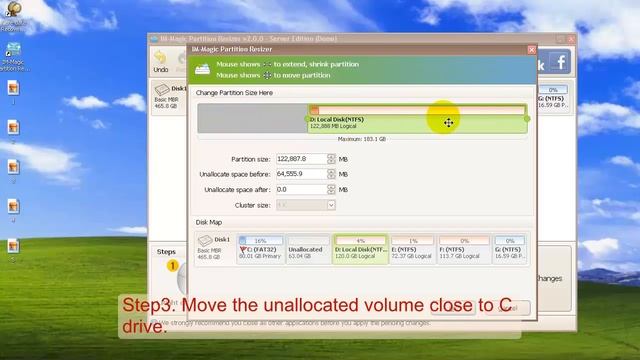The width and height of the screenshot is (640, 360).
Task: Open the Facebook icon in the main window
Action: click(560, 62)
